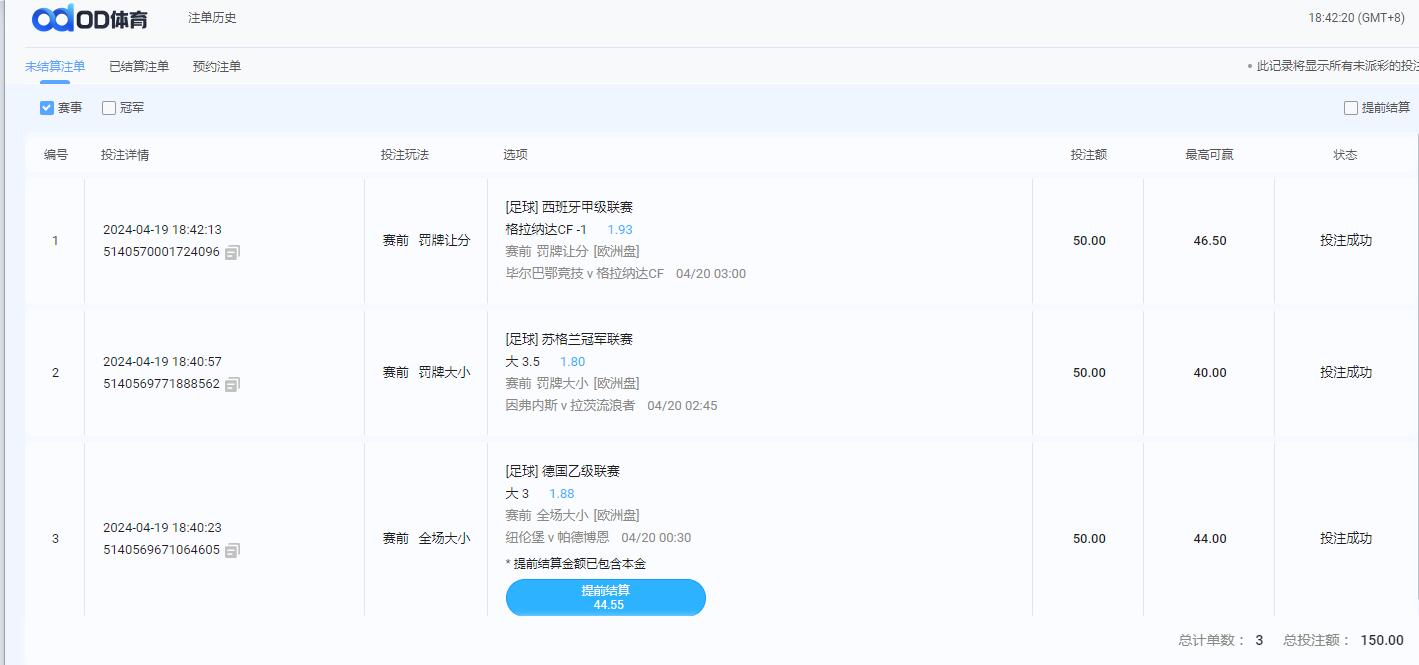1419x665 pixels.
Task: Click odds 1.93 for 格拉纳达CF -1
Action: (x=620, y=230)
